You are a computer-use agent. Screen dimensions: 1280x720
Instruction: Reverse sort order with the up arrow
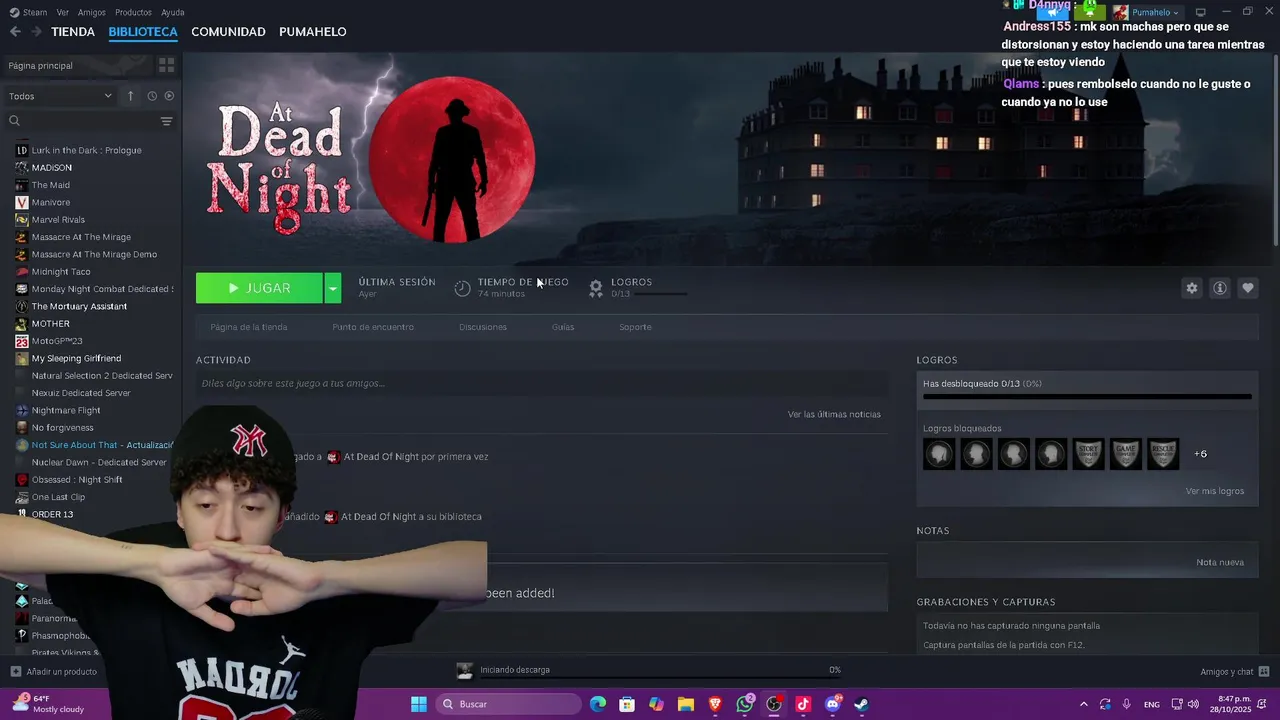tap(130, 96)
